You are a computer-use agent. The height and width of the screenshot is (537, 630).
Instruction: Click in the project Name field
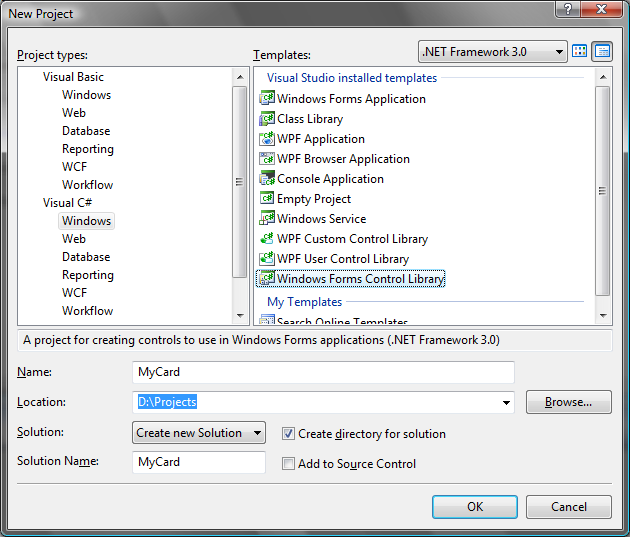323,372
